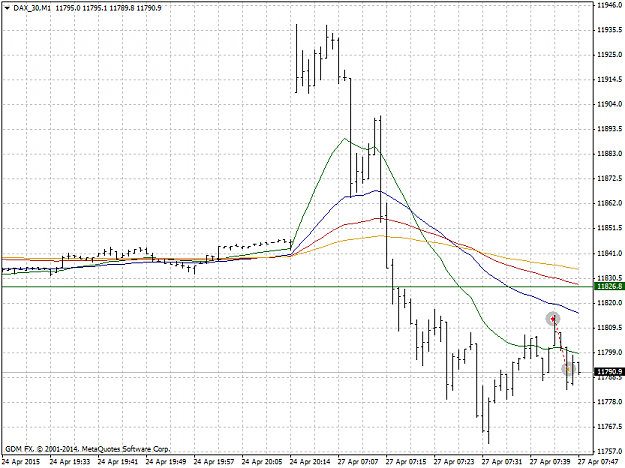
Task: Click the 11893.5 price axis label
Action: click(609, 129)
